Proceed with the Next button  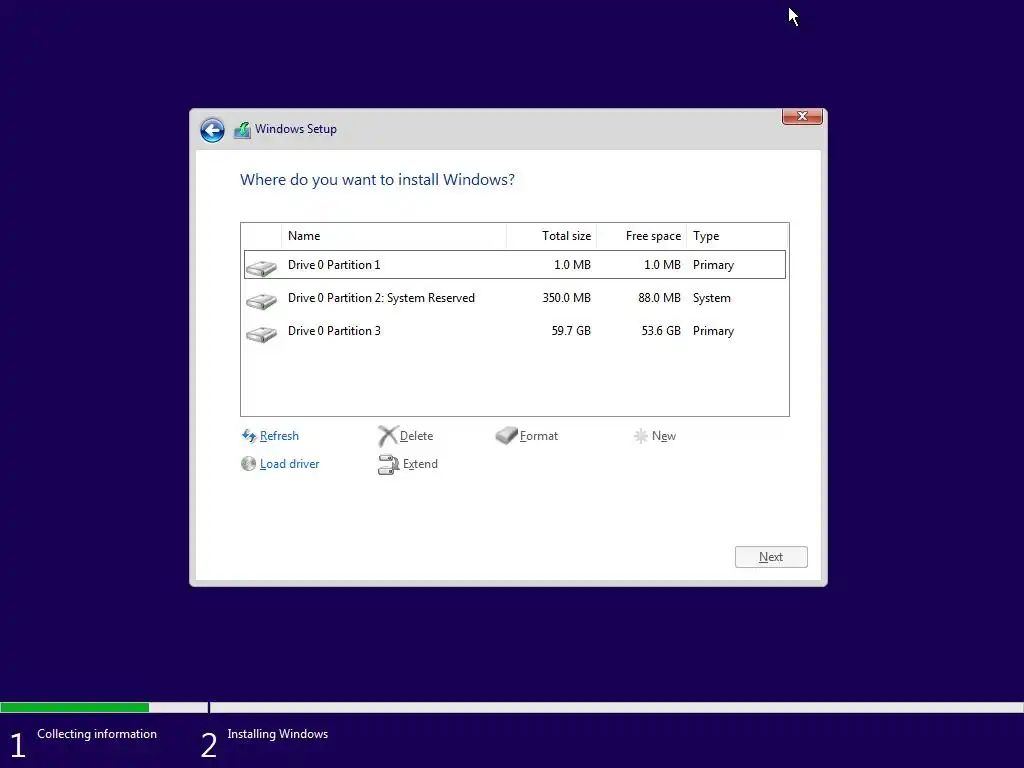click(771, 557)
